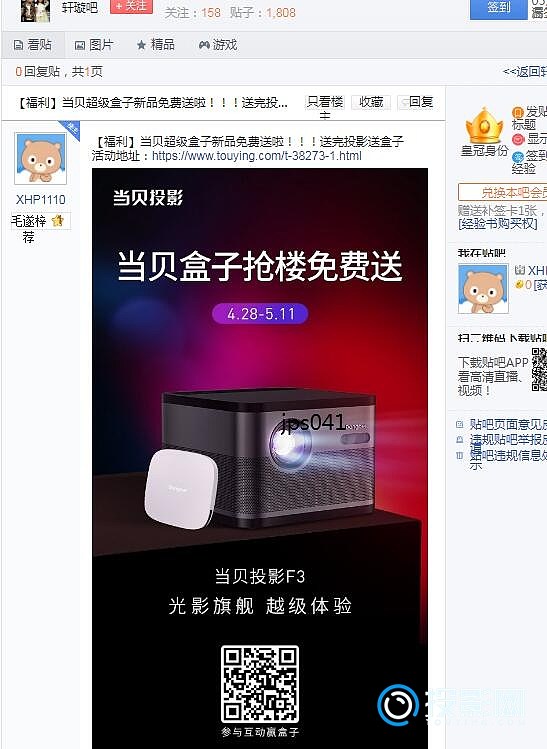Open the 精品 star tab
Viewport: 547px width, 749px height.
tap(156, 45)
